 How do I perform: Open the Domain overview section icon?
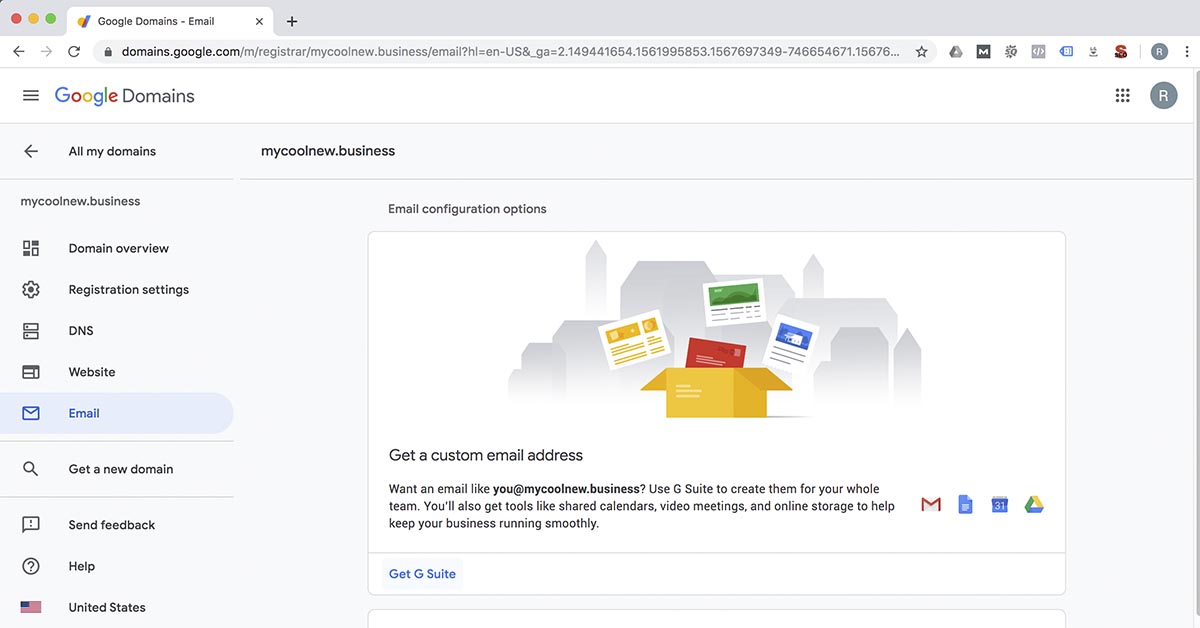coord(31,247)
